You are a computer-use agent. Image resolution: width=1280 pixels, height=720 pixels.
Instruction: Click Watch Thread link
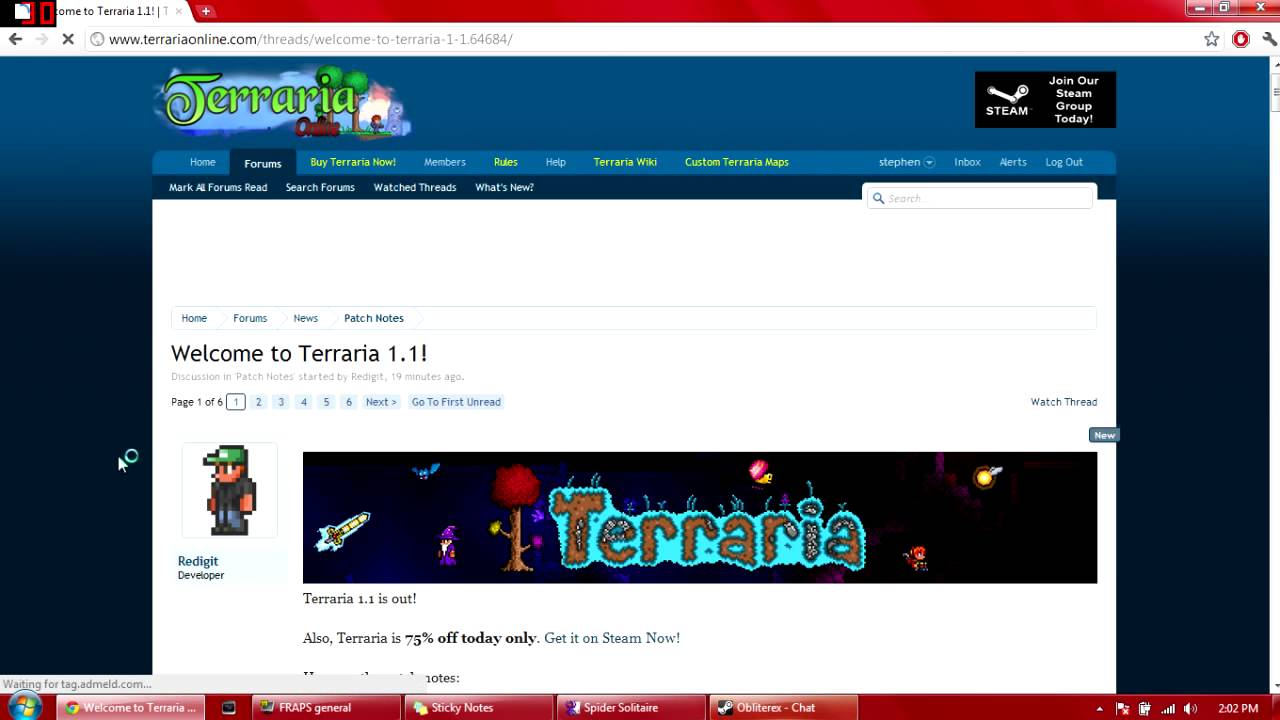pos(1064,402)
